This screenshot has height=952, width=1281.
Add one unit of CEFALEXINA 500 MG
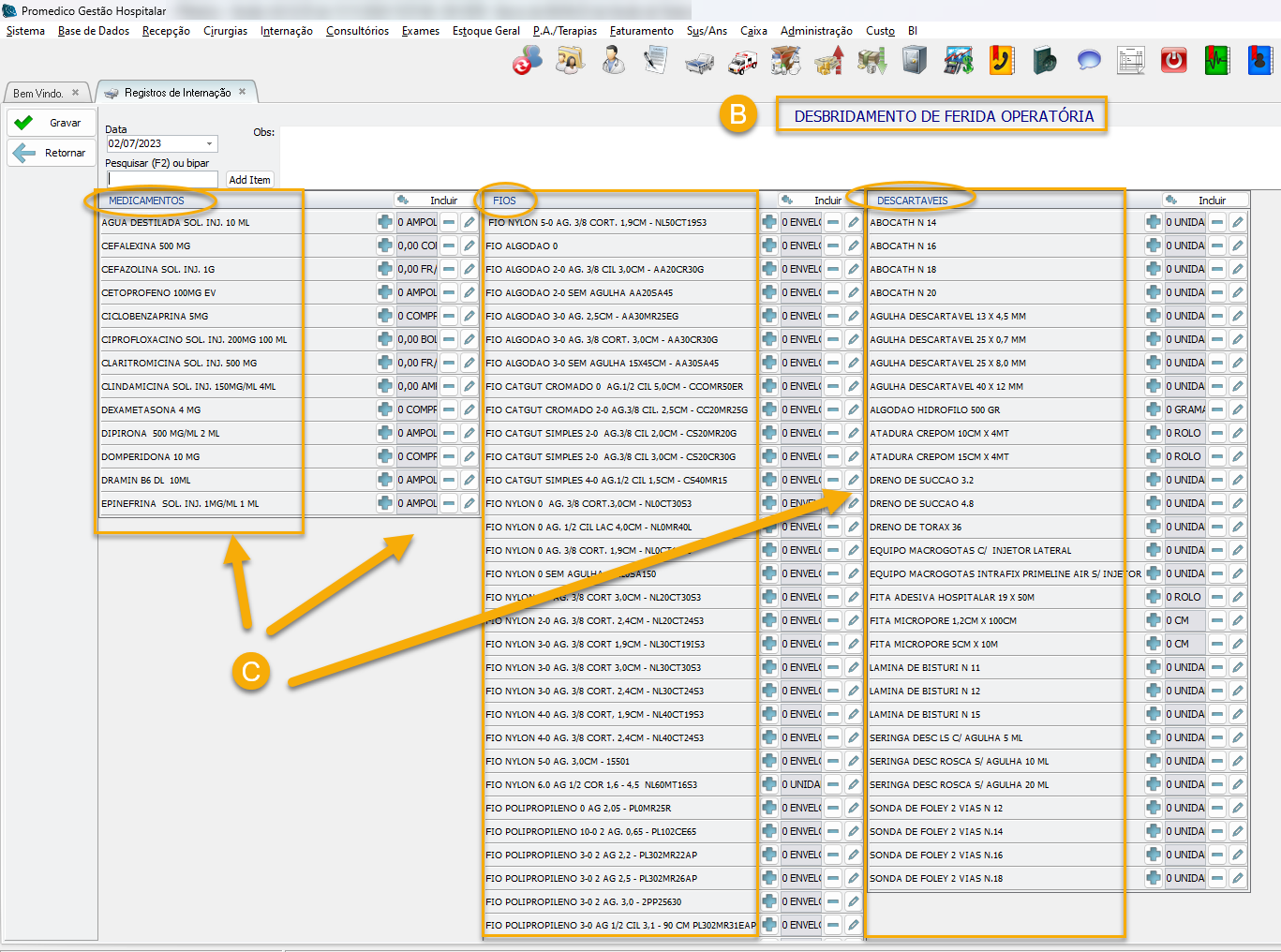pyautogui.click(x=384, y=245)
